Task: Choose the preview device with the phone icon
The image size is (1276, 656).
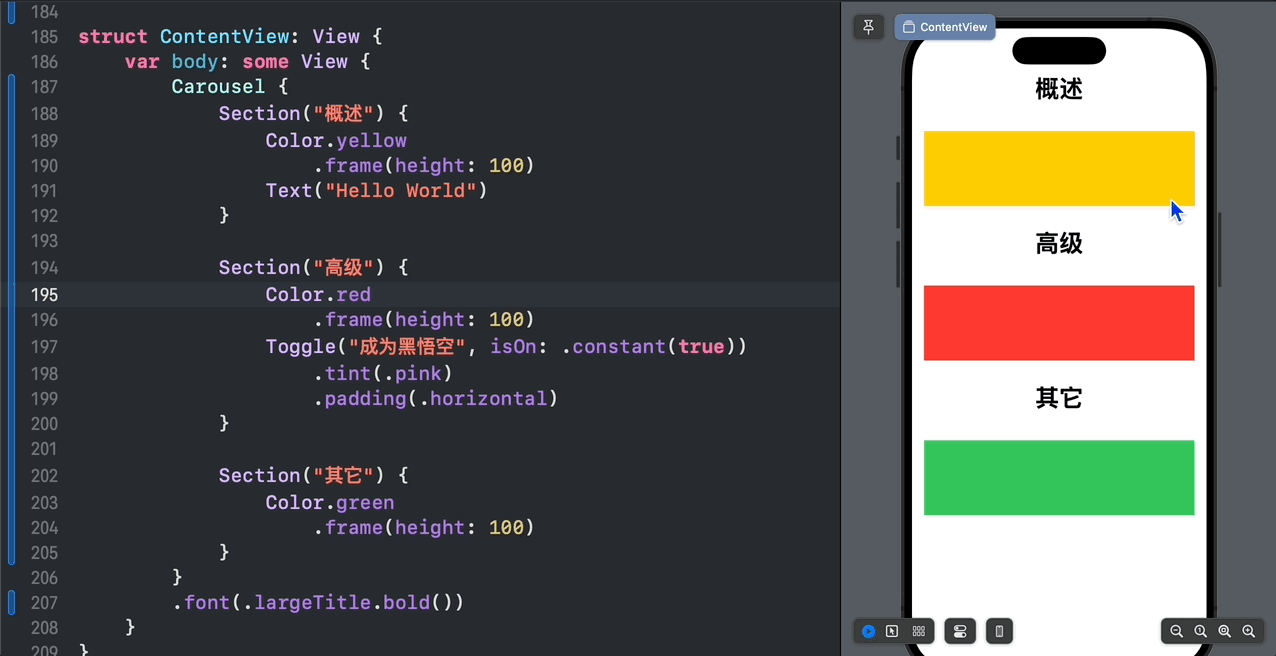Action: coord(999,631)
